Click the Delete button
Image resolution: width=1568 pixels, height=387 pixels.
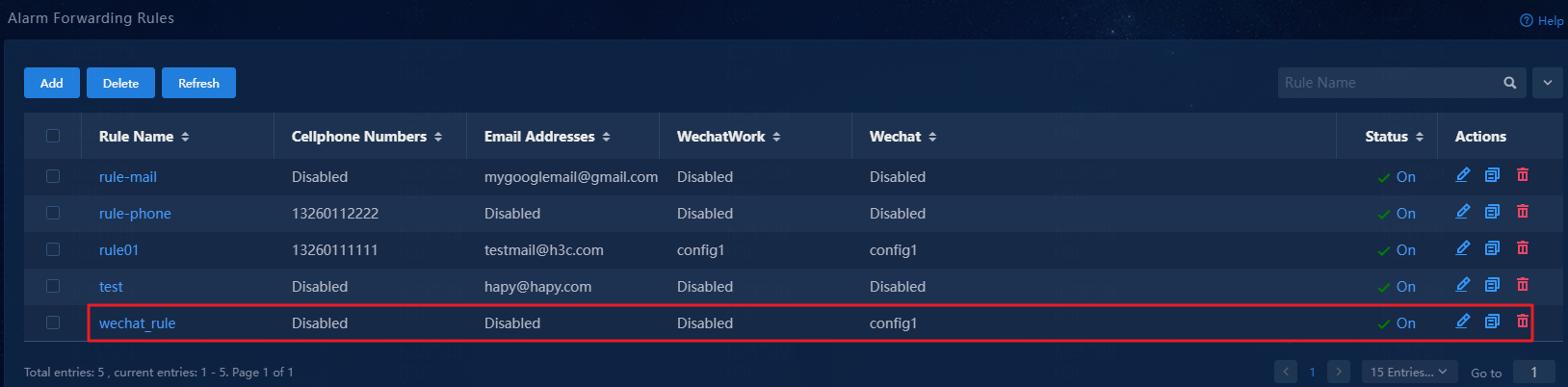pos(120,83)
